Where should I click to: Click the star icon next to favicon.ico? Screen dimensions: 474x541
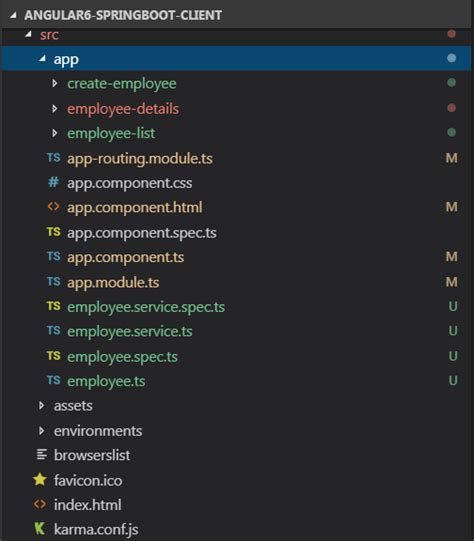click(40, 480)
